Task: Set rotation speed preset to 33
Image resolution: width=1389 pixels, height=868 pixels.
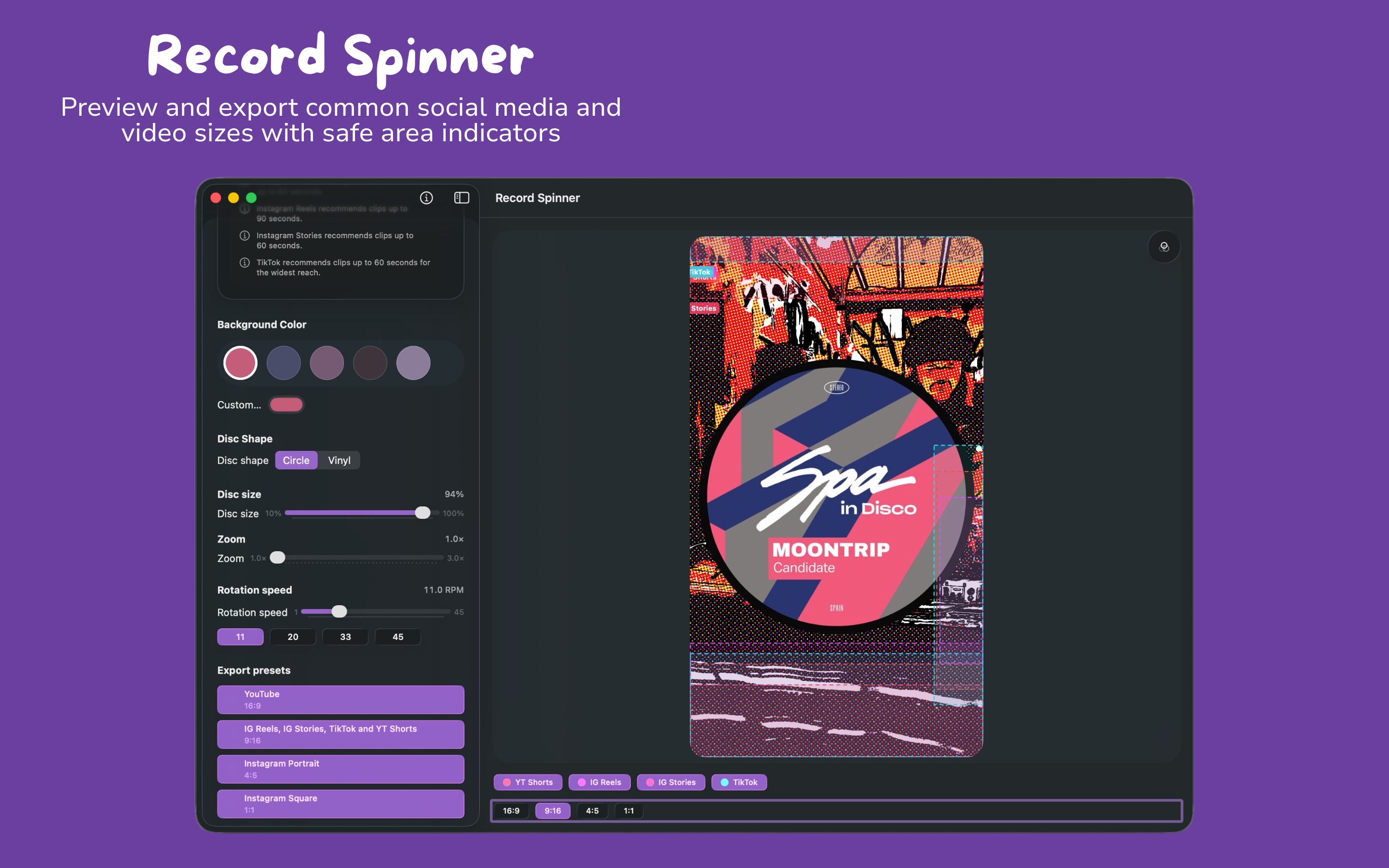Action: pyautogui.click(x=345, y=637)
